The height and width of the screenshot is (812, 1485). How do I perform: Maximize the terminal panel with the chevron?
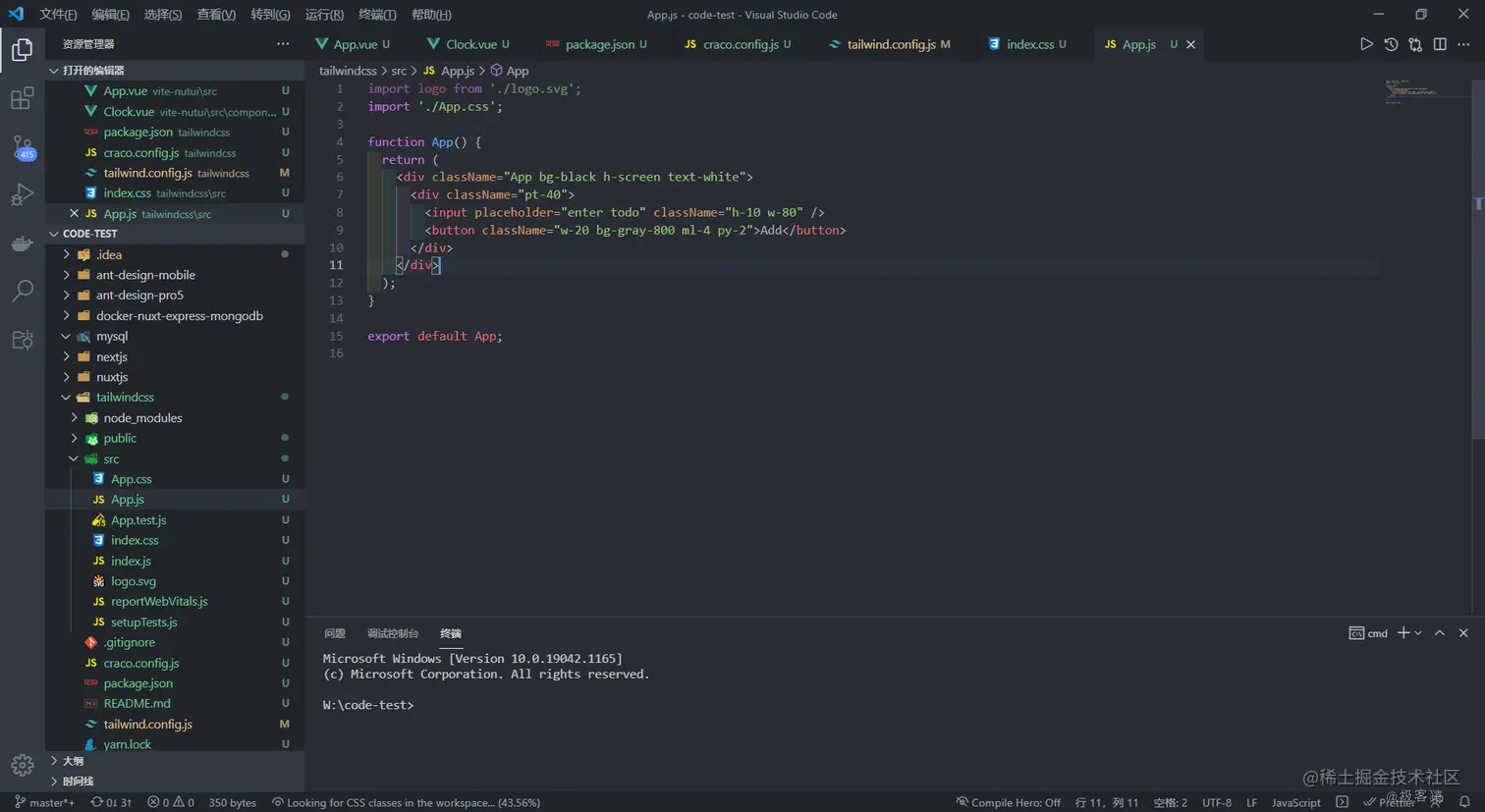(1438, 633)
